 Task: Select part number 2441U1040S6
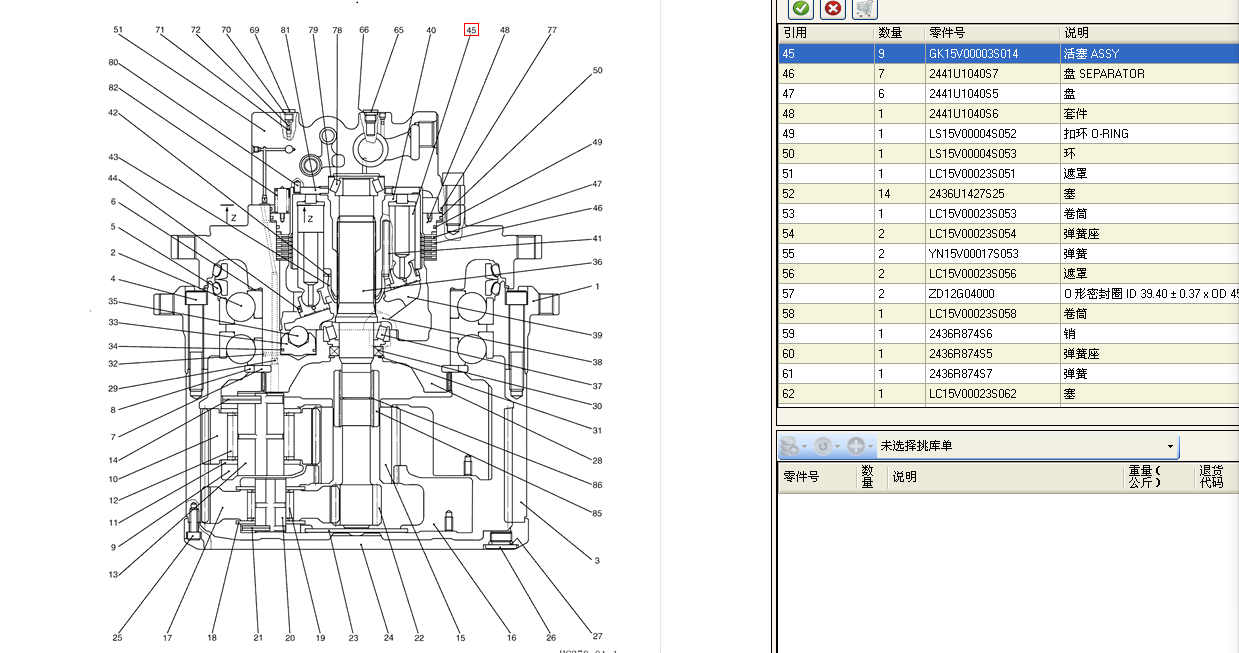coord(962,114)
